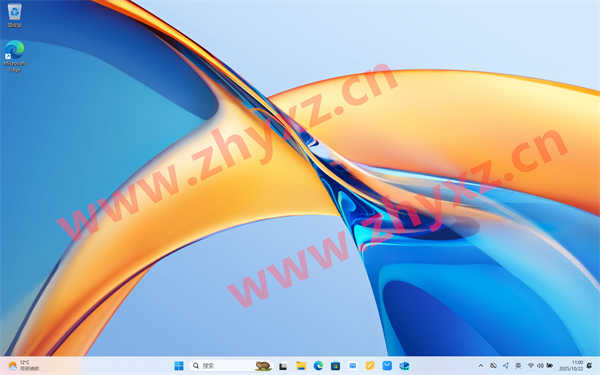The width and height of the screenshot is (600, 375).
Task: Open the Recycle Bin desktop icon
Action: click(x=15, y=15)
